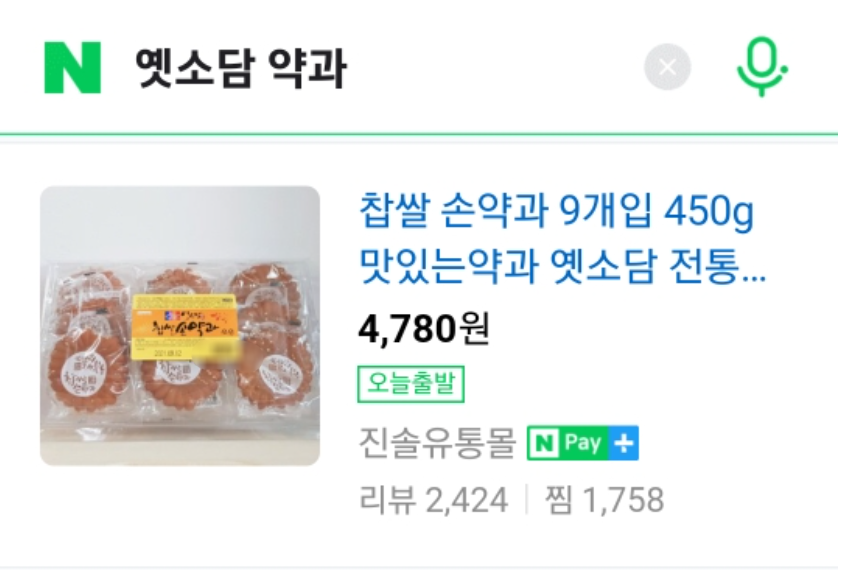Tap the blue plus on N Pay badge

(624, 443)
